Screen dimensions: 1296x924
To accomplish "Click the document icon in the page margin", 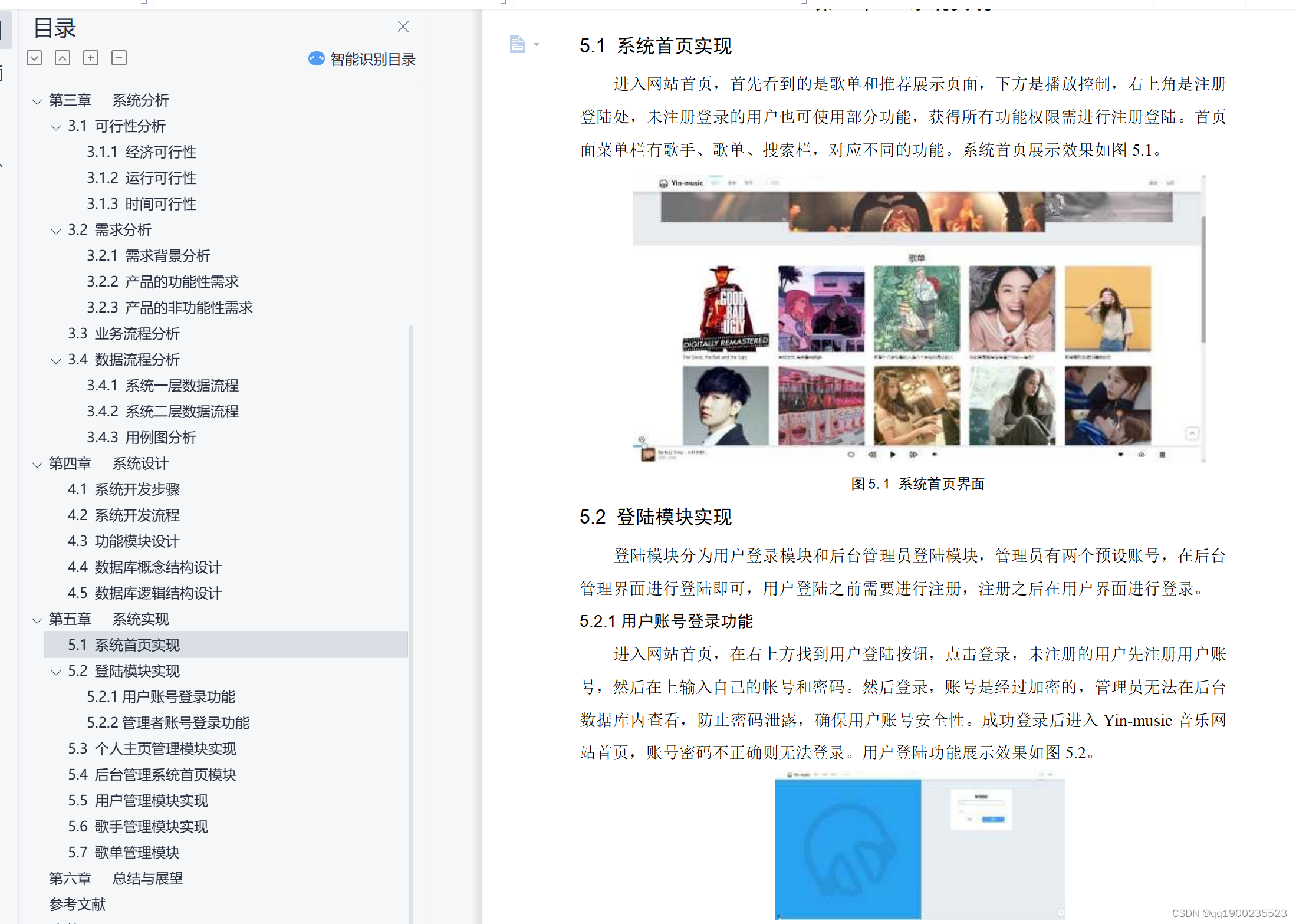I will coord(517,44).
